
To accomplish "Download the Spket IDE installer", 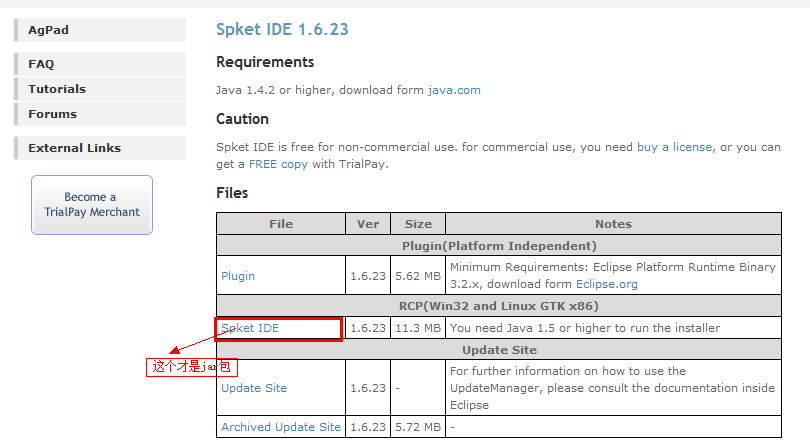I will [250, 328].
